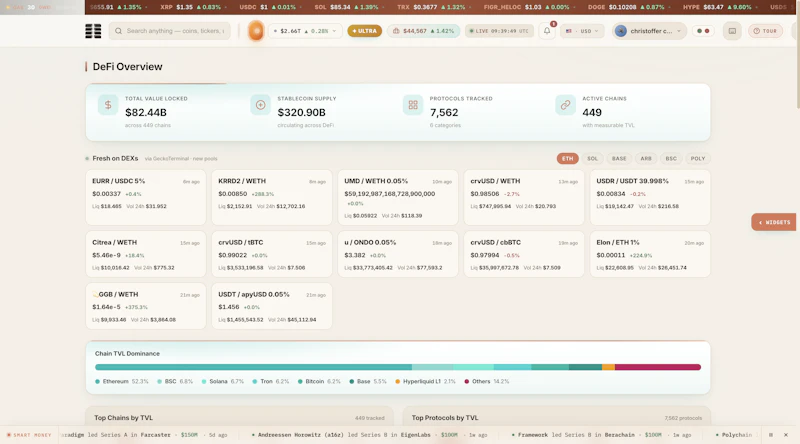This screenshot has width=800, height=444.
Task: Open the USDT / apyUSD 0.05% pool card
Action: pos(272,306)
